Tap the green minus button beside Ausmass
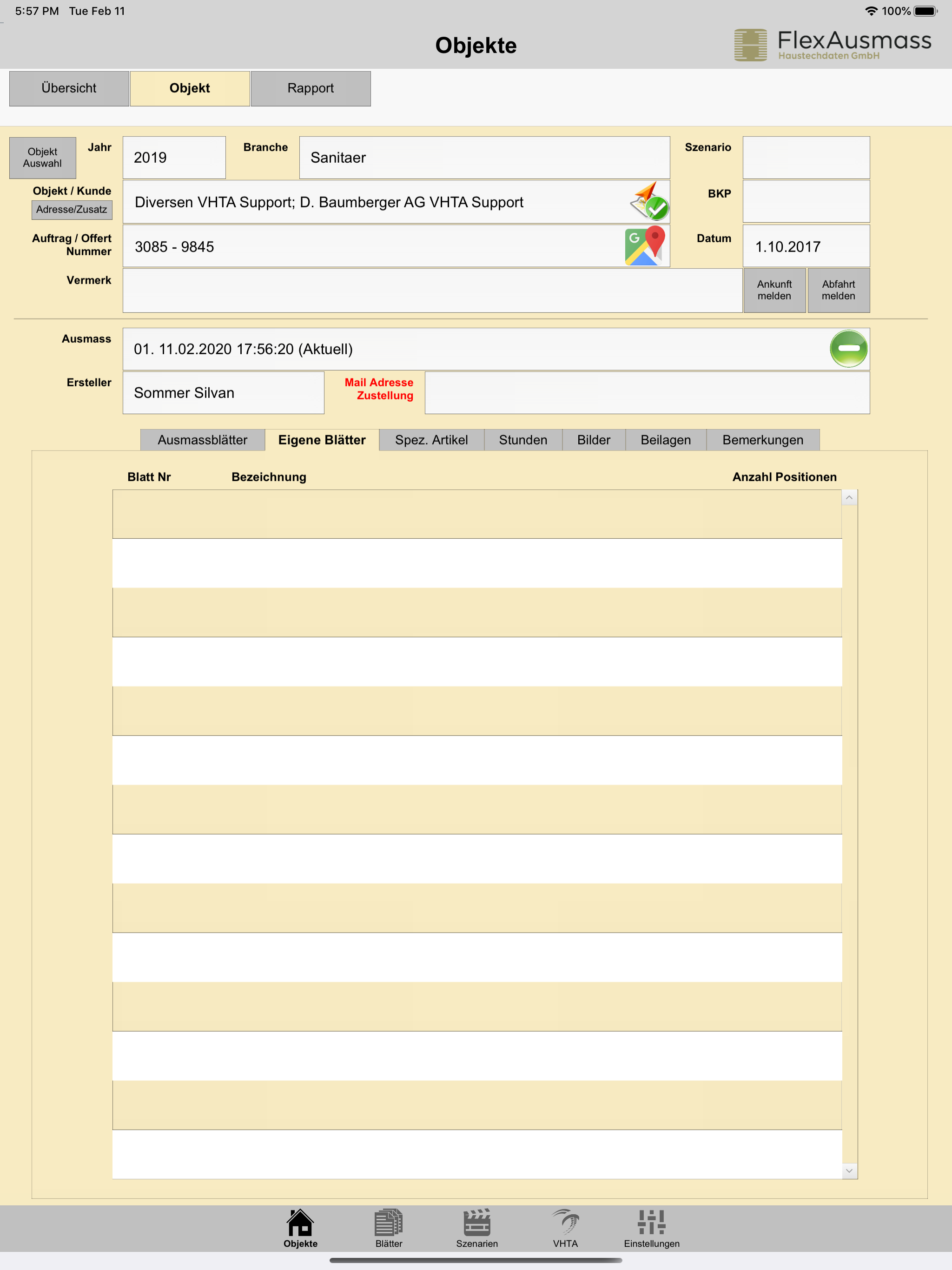This screenshot has height=1270, width=952. tap(848, 349)
